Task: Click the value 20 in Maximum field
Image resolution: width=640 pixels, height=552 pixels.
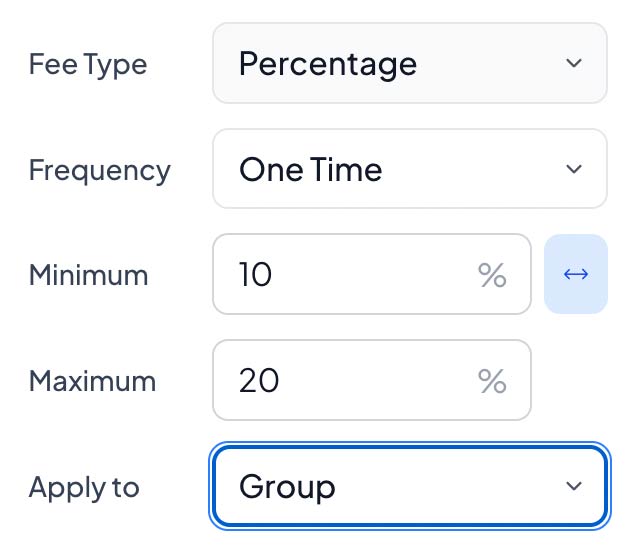Action: coord(259,381)
